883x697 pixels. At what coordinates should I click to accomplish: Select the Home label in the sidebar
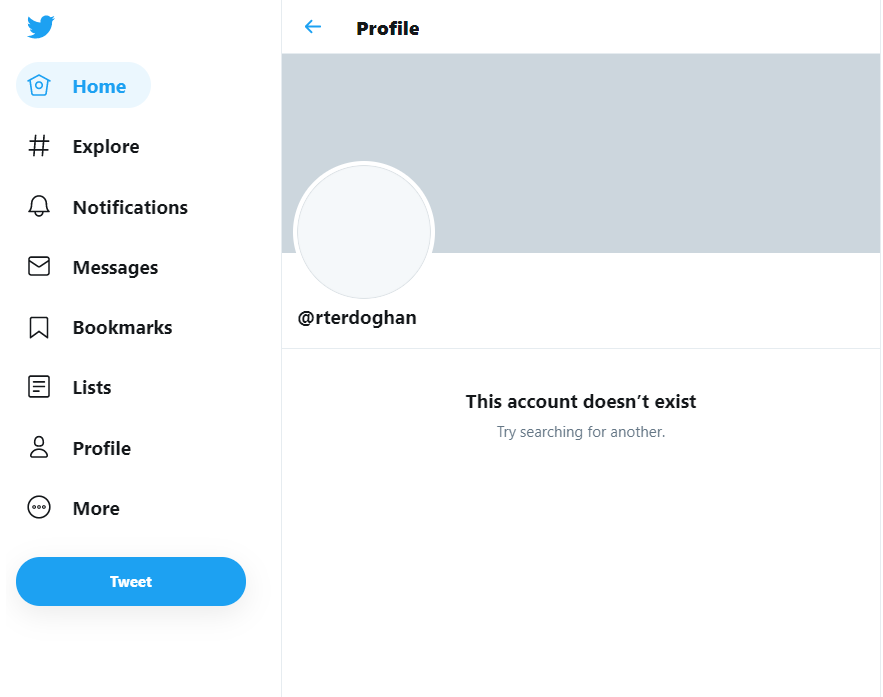99,86
